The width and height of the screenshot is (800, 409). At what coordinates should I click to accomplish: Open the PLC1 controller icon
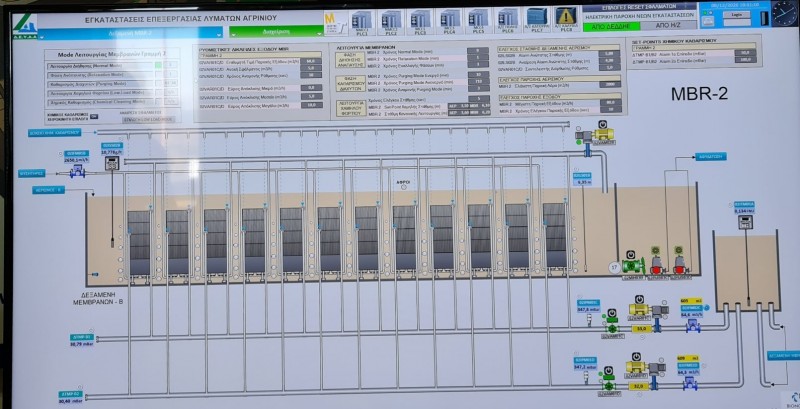361,17
